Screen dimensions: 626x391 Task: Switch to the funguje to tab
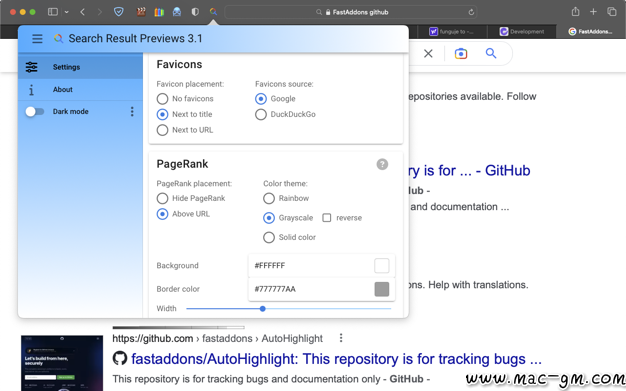pyautogui.click(x=453, y=32)
